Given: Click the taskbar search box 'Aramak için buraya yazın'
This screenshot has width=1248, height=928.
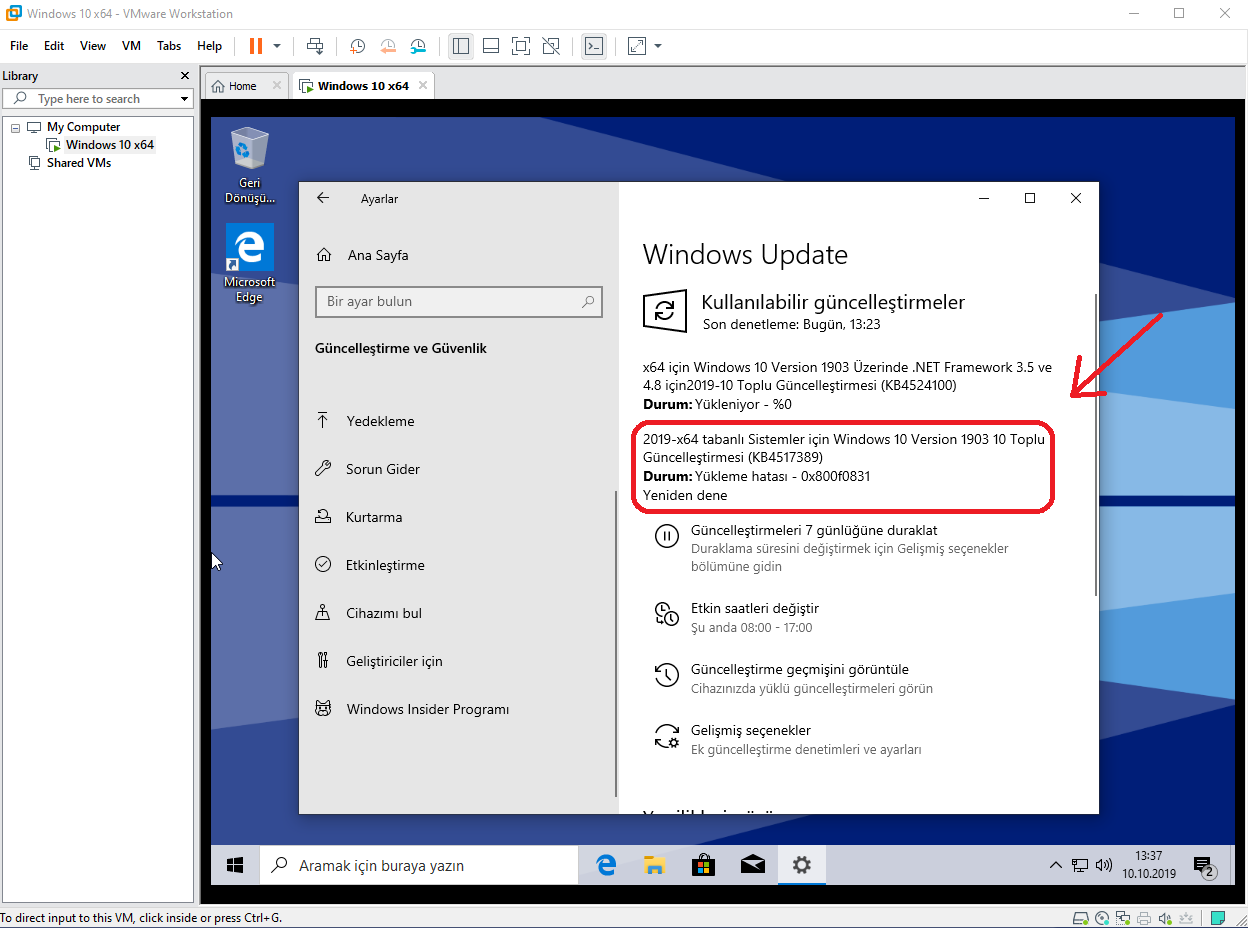Looking at the screenshot, I should click(x=419, y=865).
